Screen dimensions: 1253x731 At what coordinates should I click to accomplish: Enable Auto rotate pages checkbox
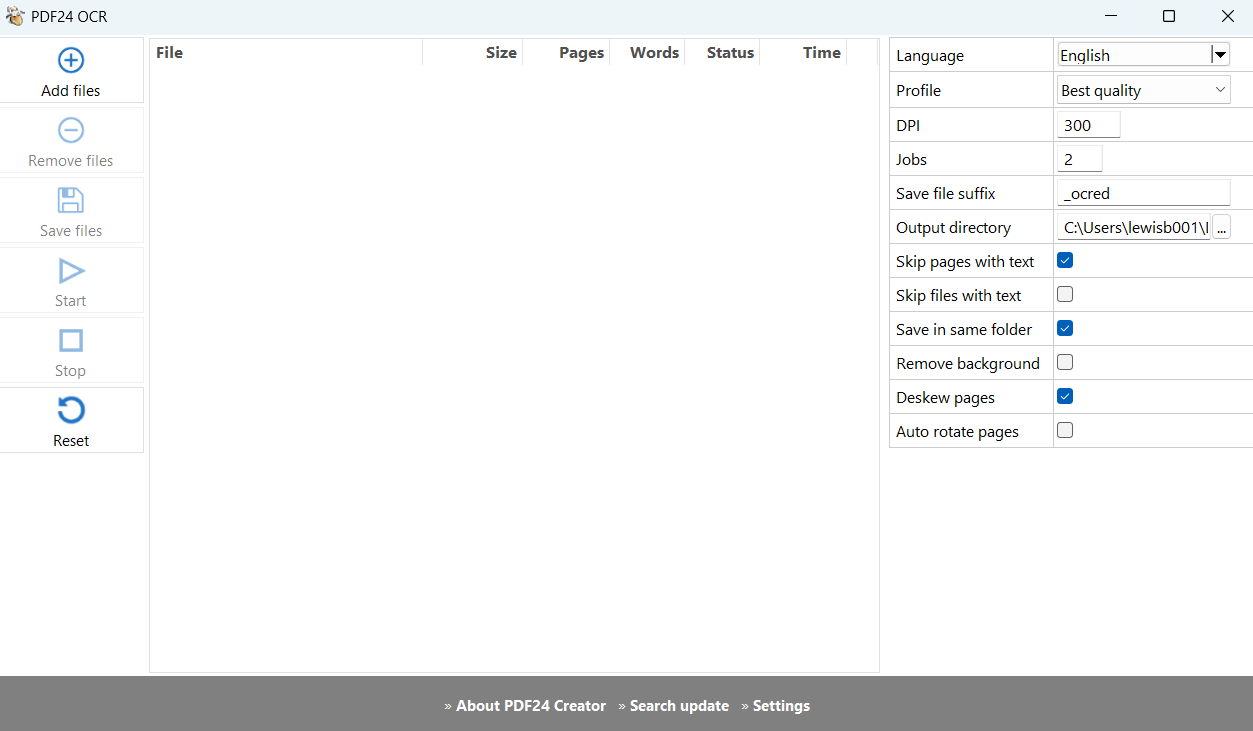(x=1065, y=430)
